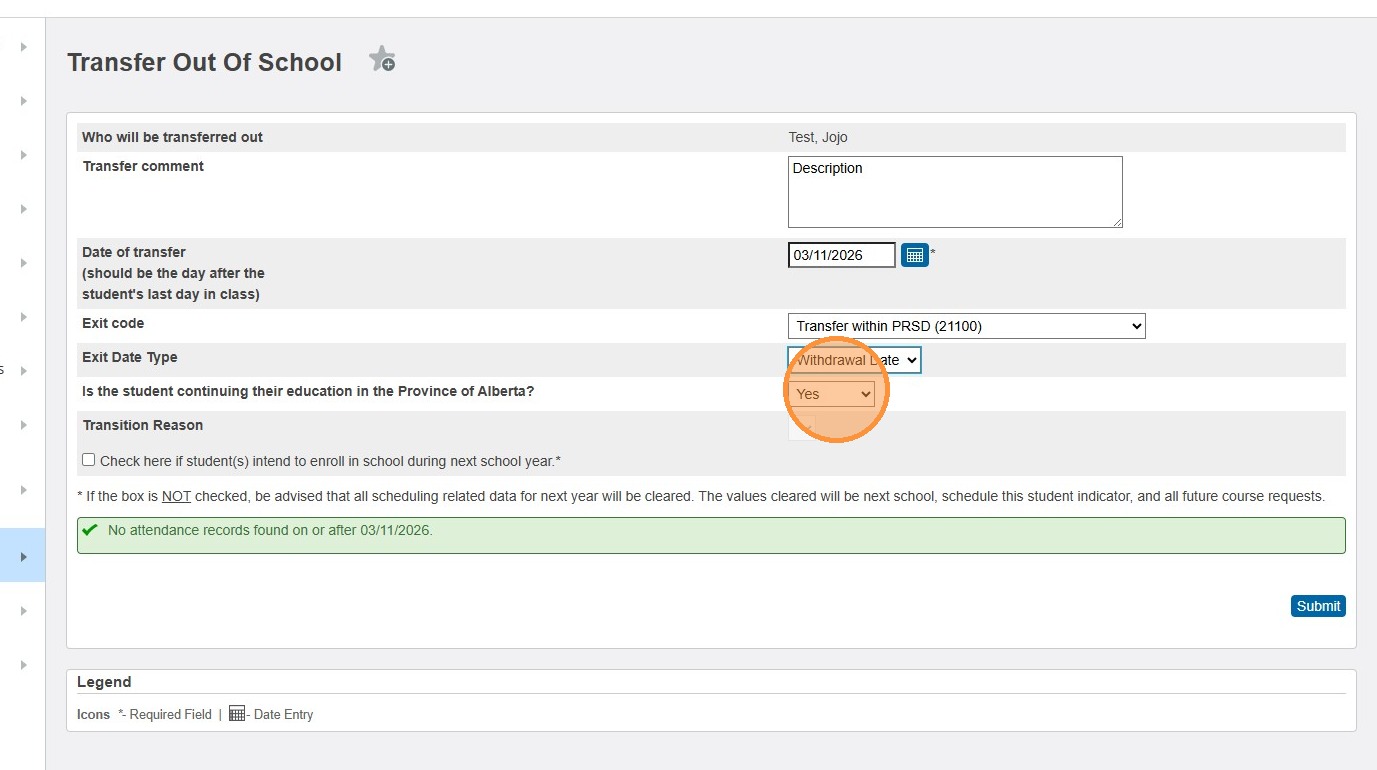Click the Transfer comment text box
The height and width of the screenshot is (770, 1377).
(954, 192)
